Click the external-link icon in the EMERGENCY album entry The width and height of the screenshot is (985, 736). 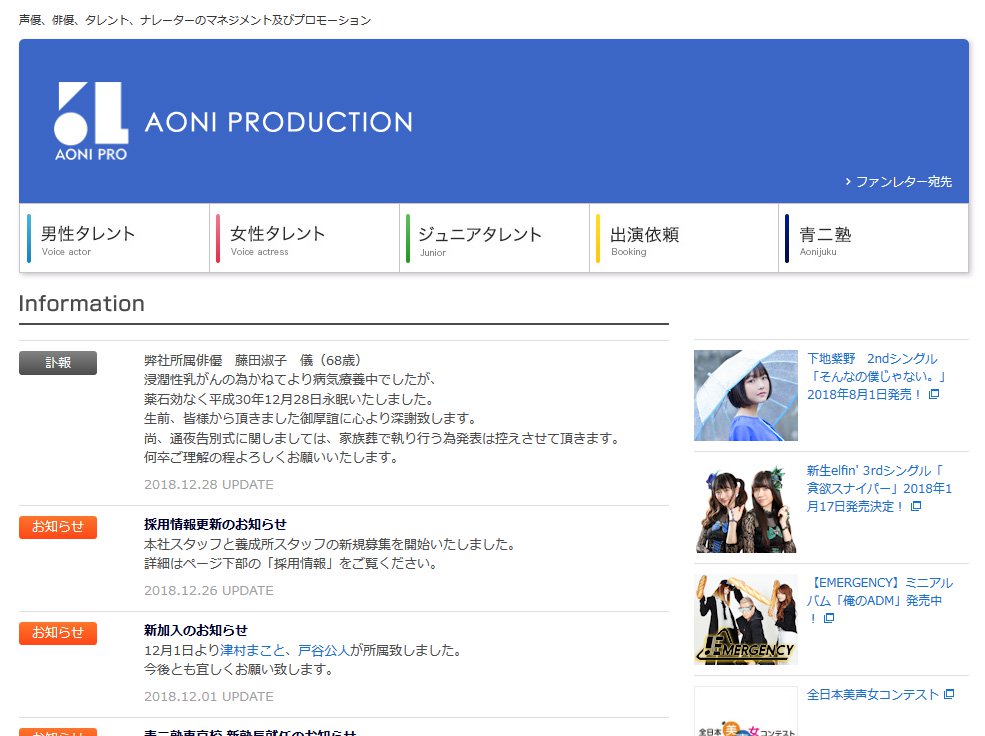830,618
